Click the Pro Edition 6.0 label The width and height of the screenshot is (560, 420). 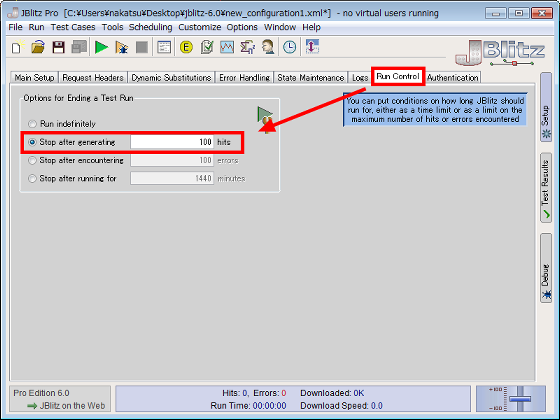pos(41,393)
